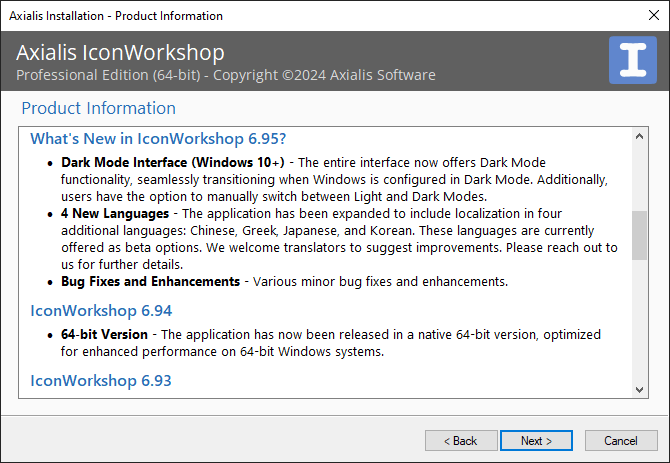Click the "64-bit Version" bold text
Viewport: 670px width, 463px height.
point(104,334)
